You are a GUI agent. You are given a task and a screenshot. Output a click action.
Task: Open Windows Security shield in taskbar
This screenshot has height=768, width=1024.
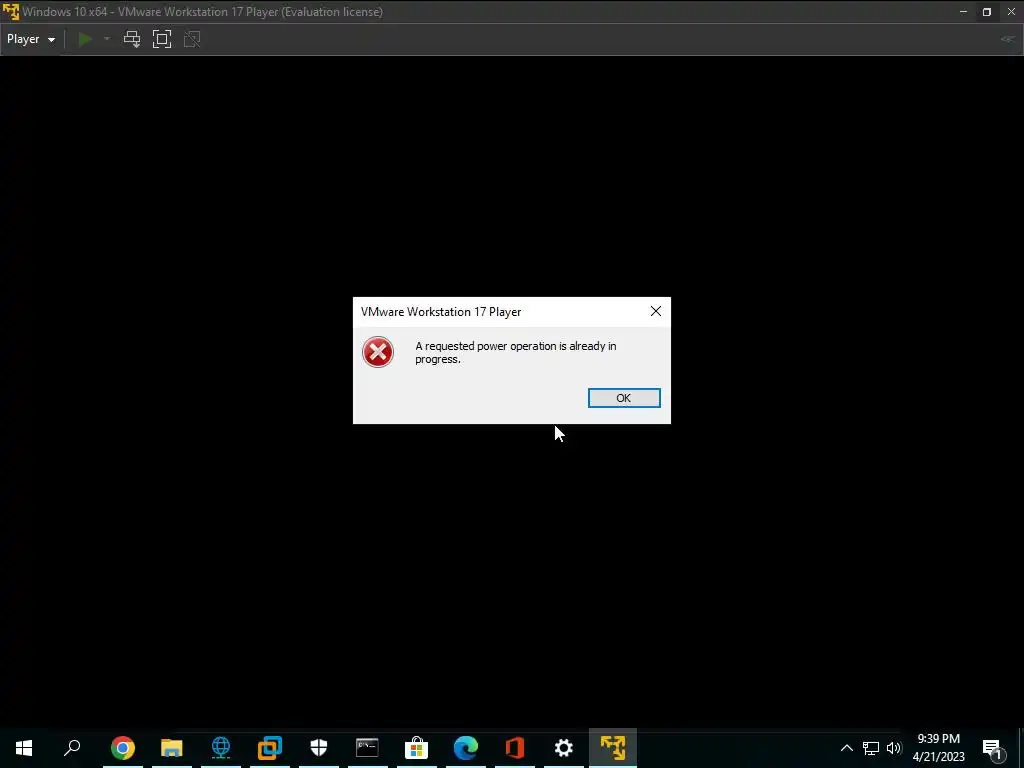point(319,748)
